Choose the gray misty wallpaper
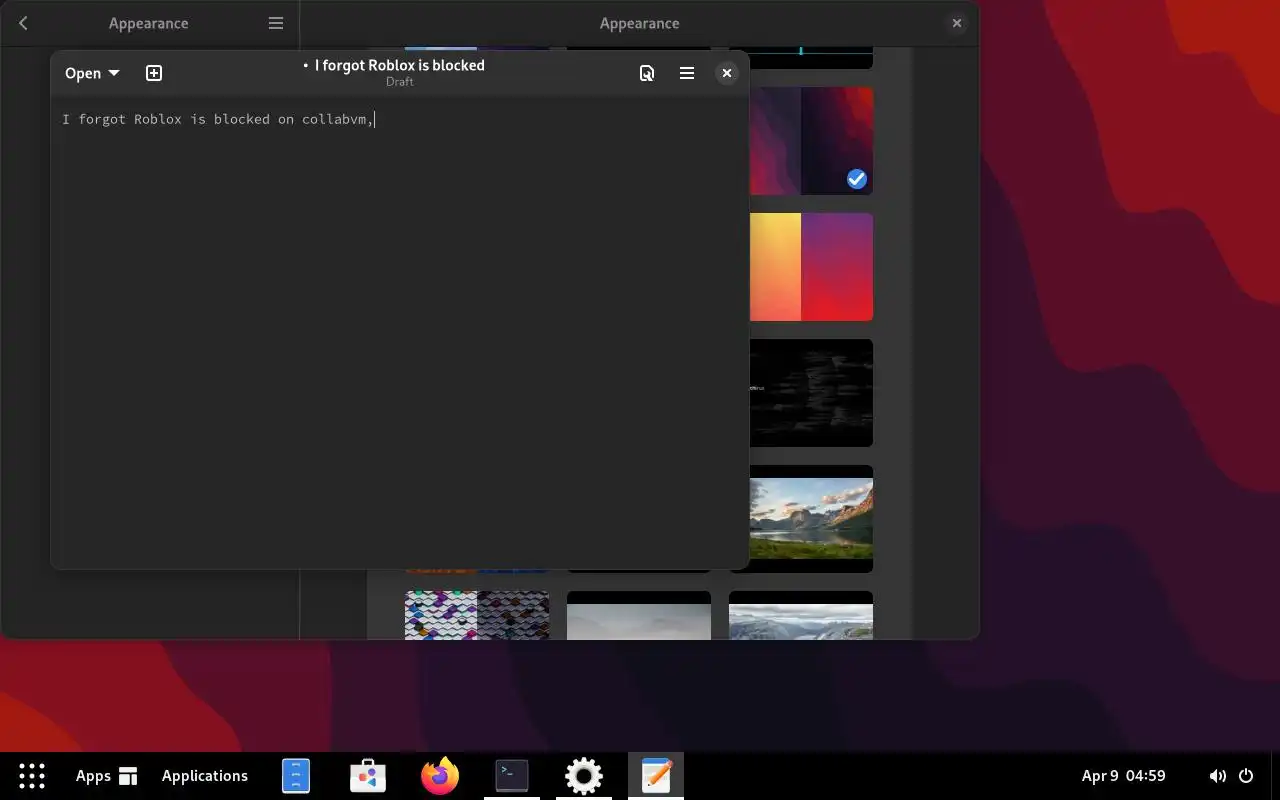The image size is (1280, 800). [639, 615]
